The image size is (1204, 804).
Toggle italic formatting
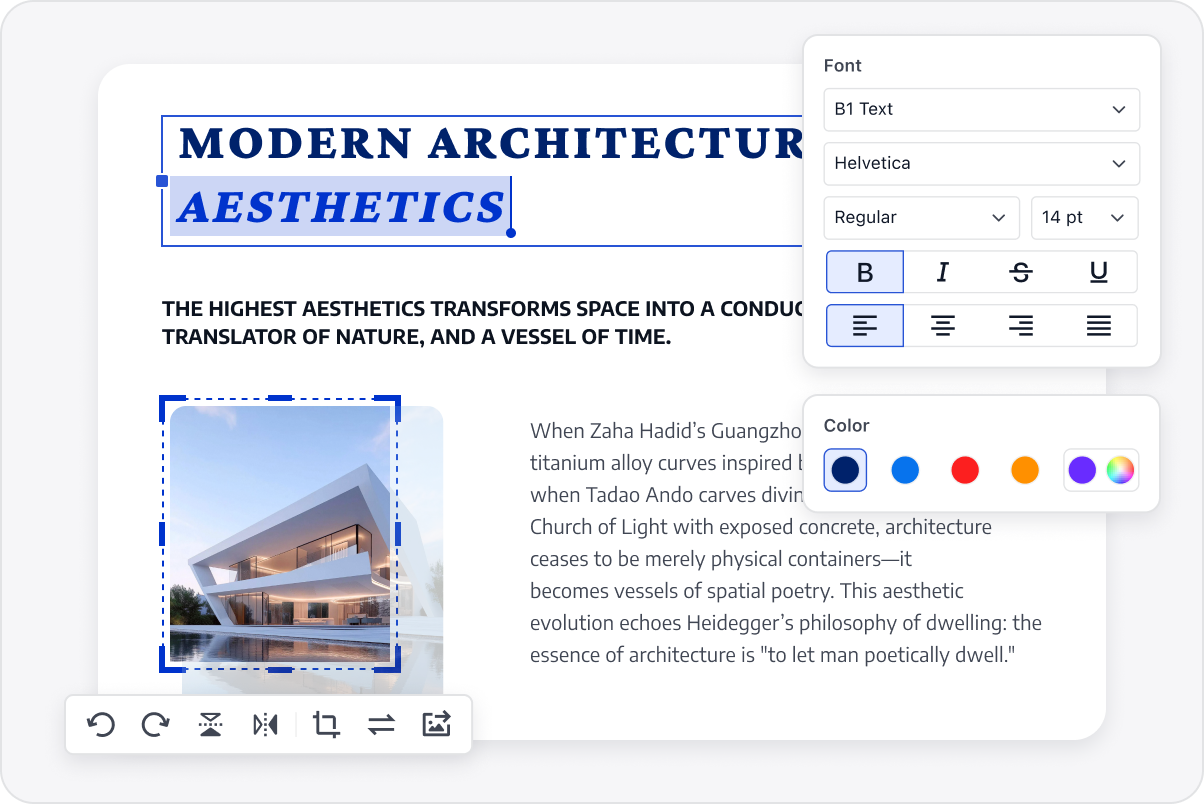(942, 272)
